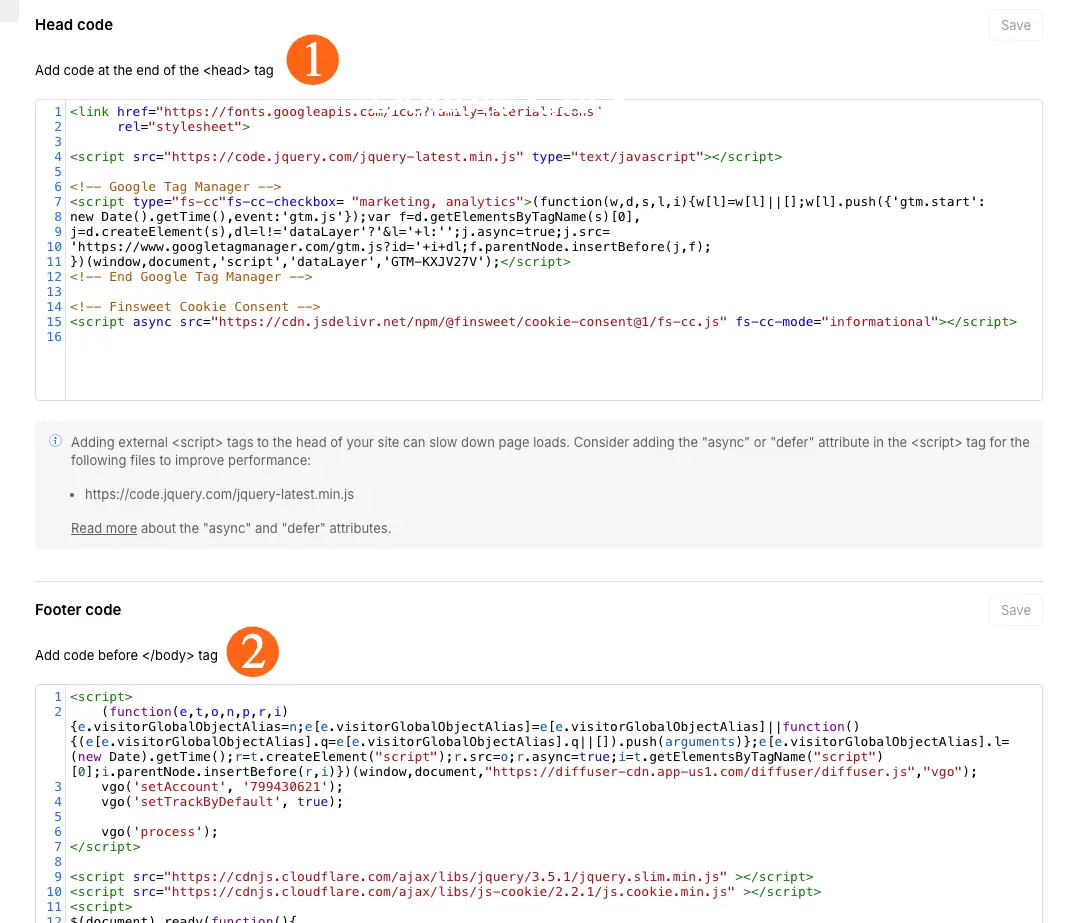Click the 'new Date().getTime()' line in head code
Image resolution: width=1067 pixels, height=923 pixels.
click(x=355, y=216)
